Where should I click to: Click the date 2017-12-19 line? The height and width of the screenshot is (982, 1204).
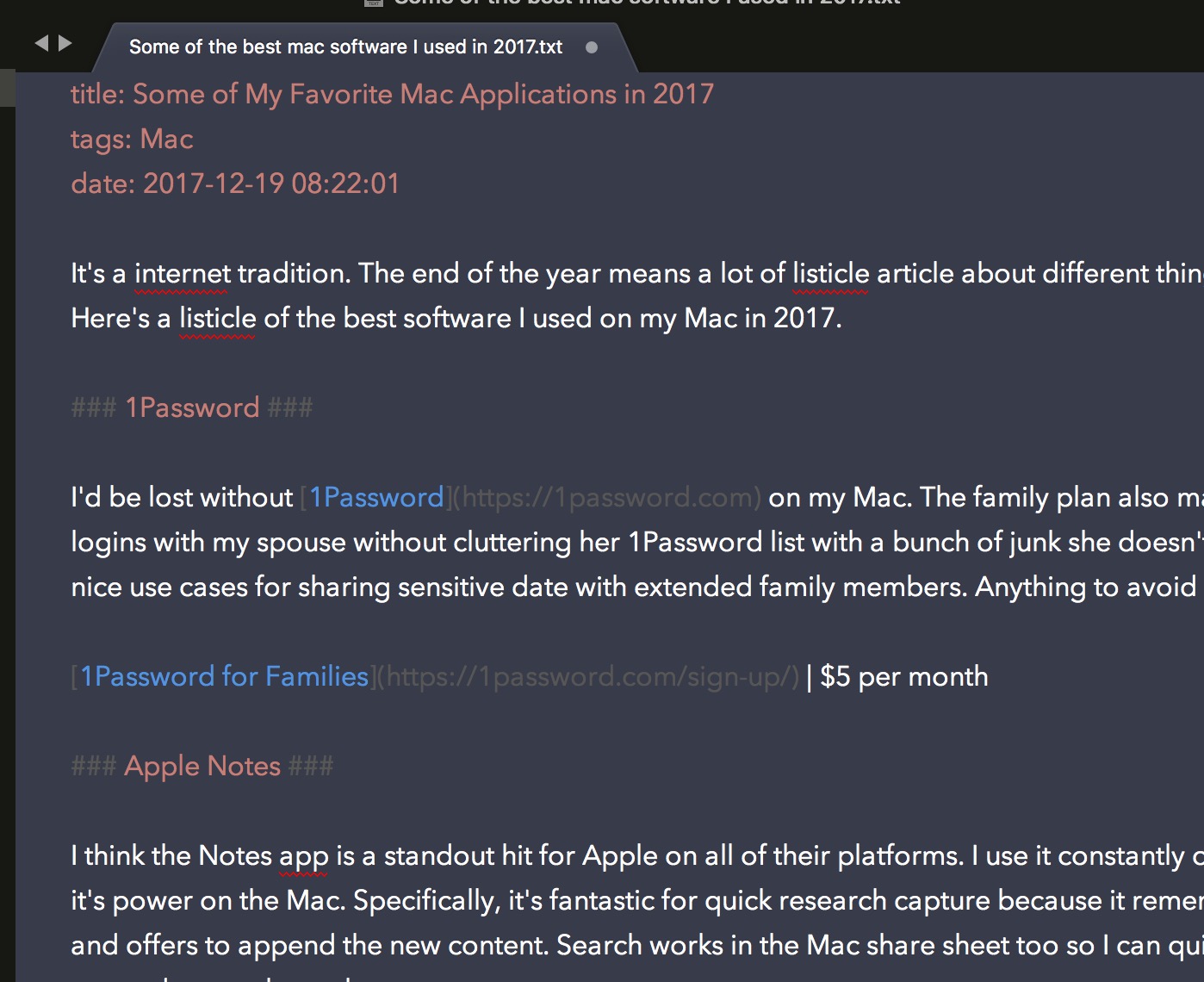coord(235,183)
